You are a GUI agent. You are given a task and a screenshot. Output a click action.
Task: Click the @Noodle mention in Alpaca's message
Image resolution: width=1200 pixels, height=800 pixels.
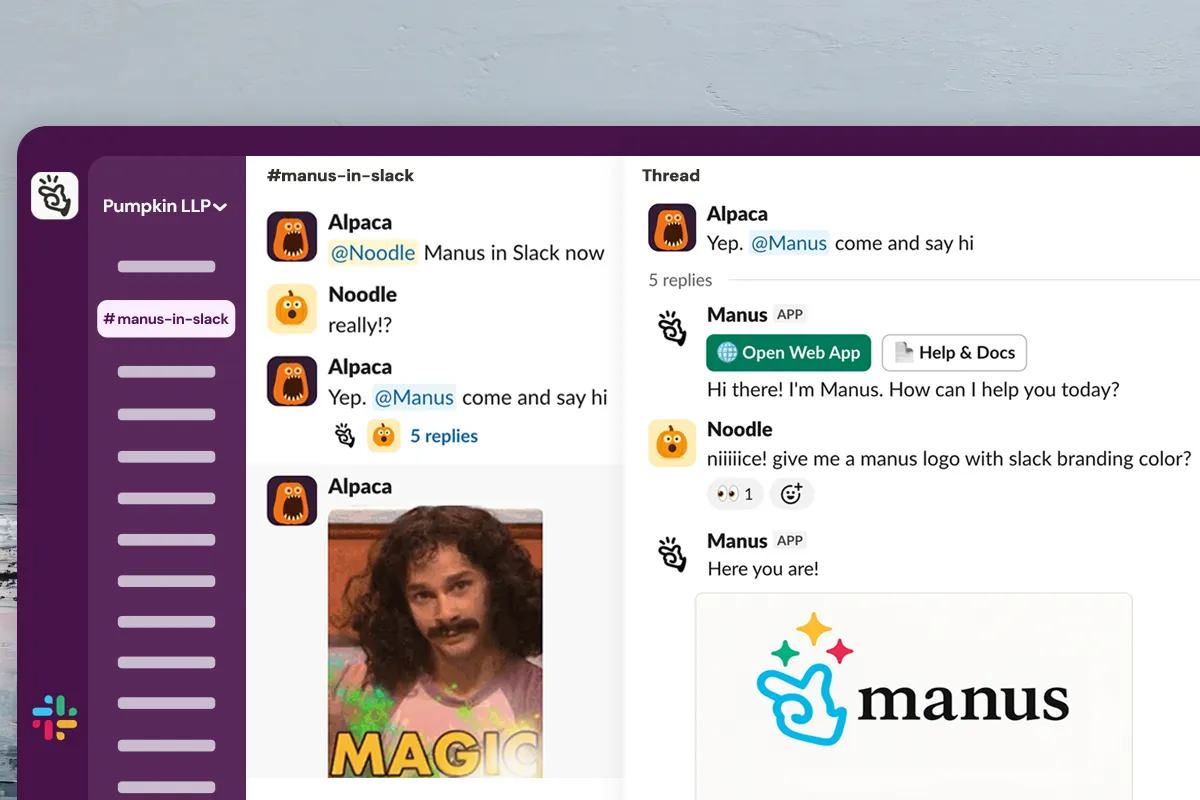(x=373, y=253)
